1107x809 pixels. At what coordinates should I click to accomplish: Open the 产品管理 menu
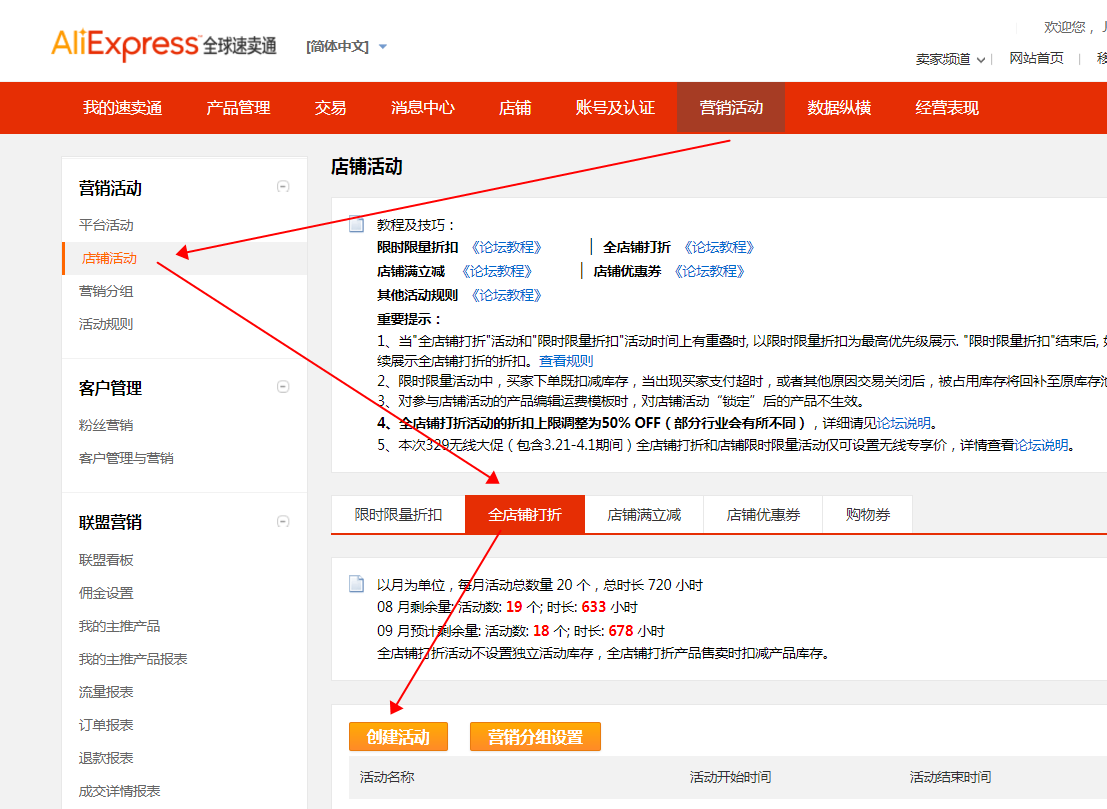(238, 108)
